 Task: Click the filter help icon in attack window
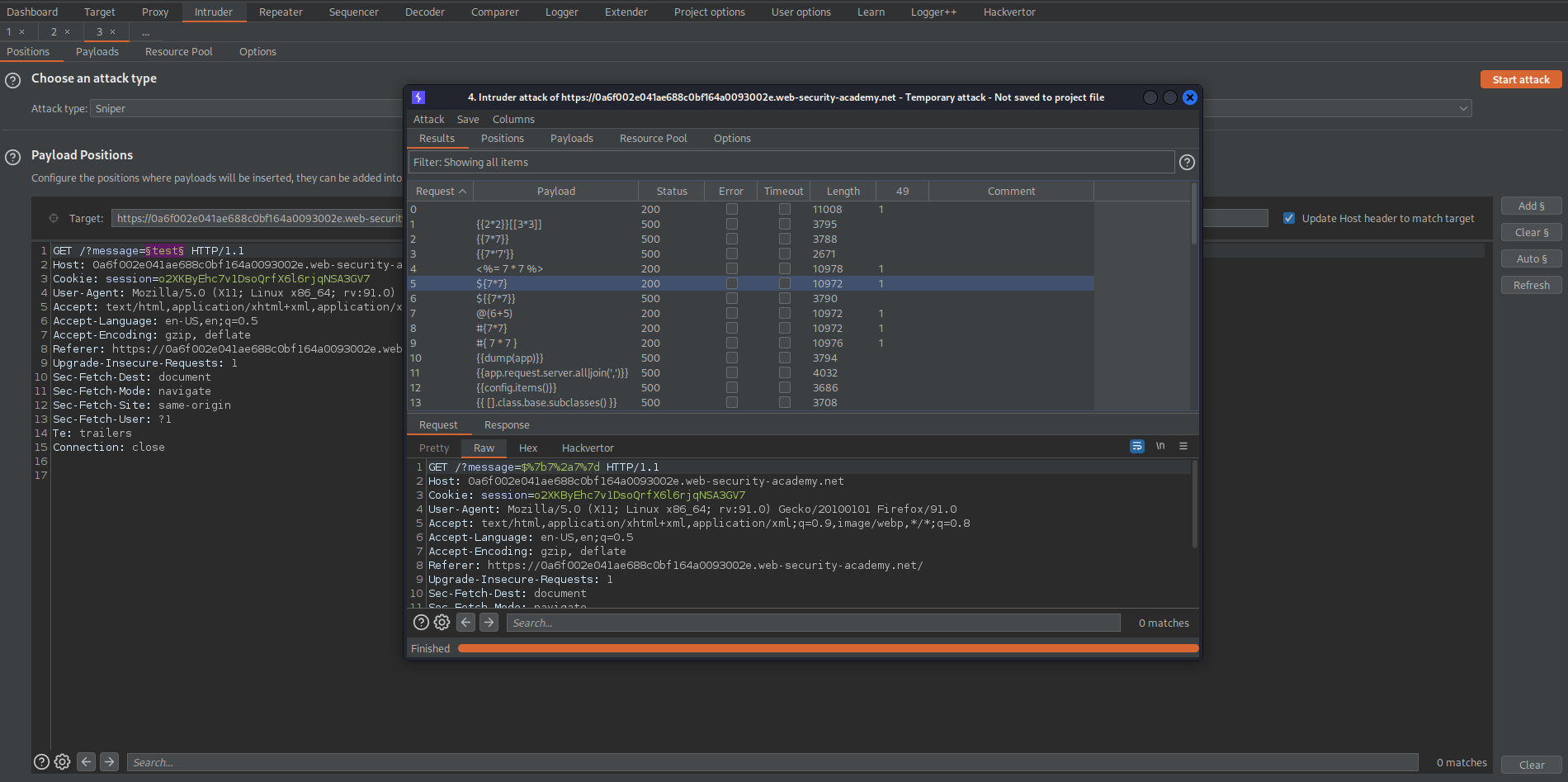[x=1187, y=163]
